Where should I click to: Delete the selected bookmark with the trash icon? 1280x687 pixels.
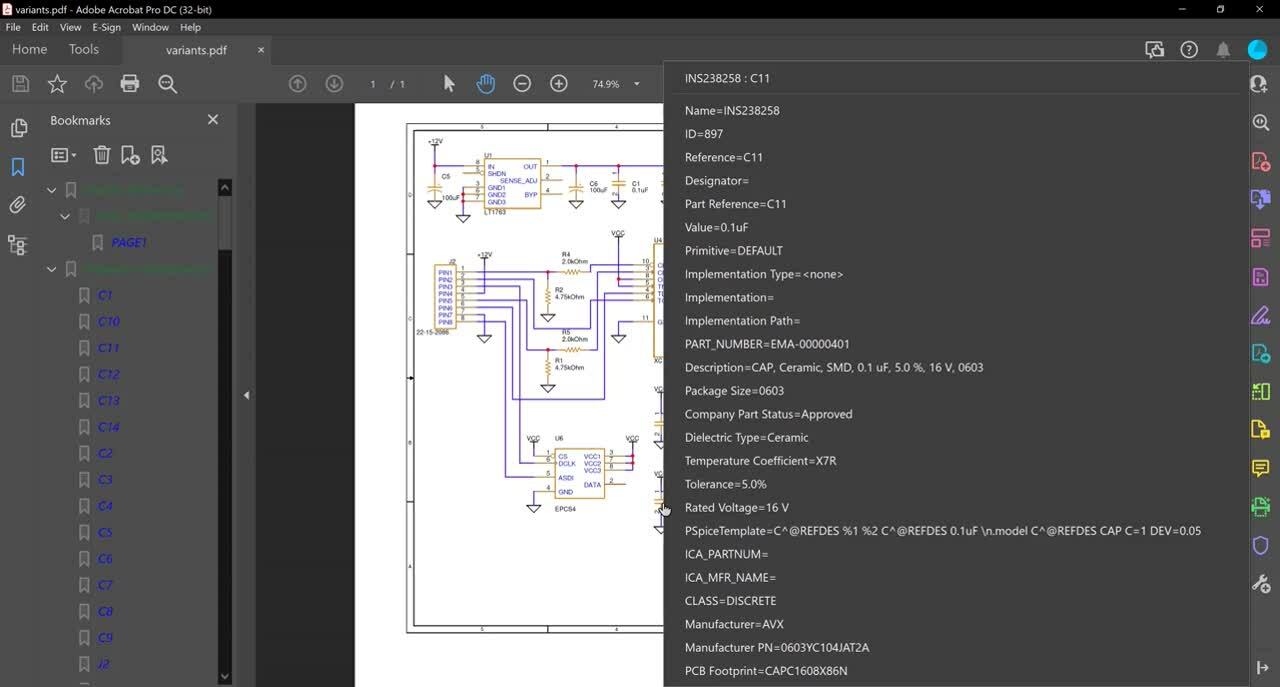(x=102, y=154)
